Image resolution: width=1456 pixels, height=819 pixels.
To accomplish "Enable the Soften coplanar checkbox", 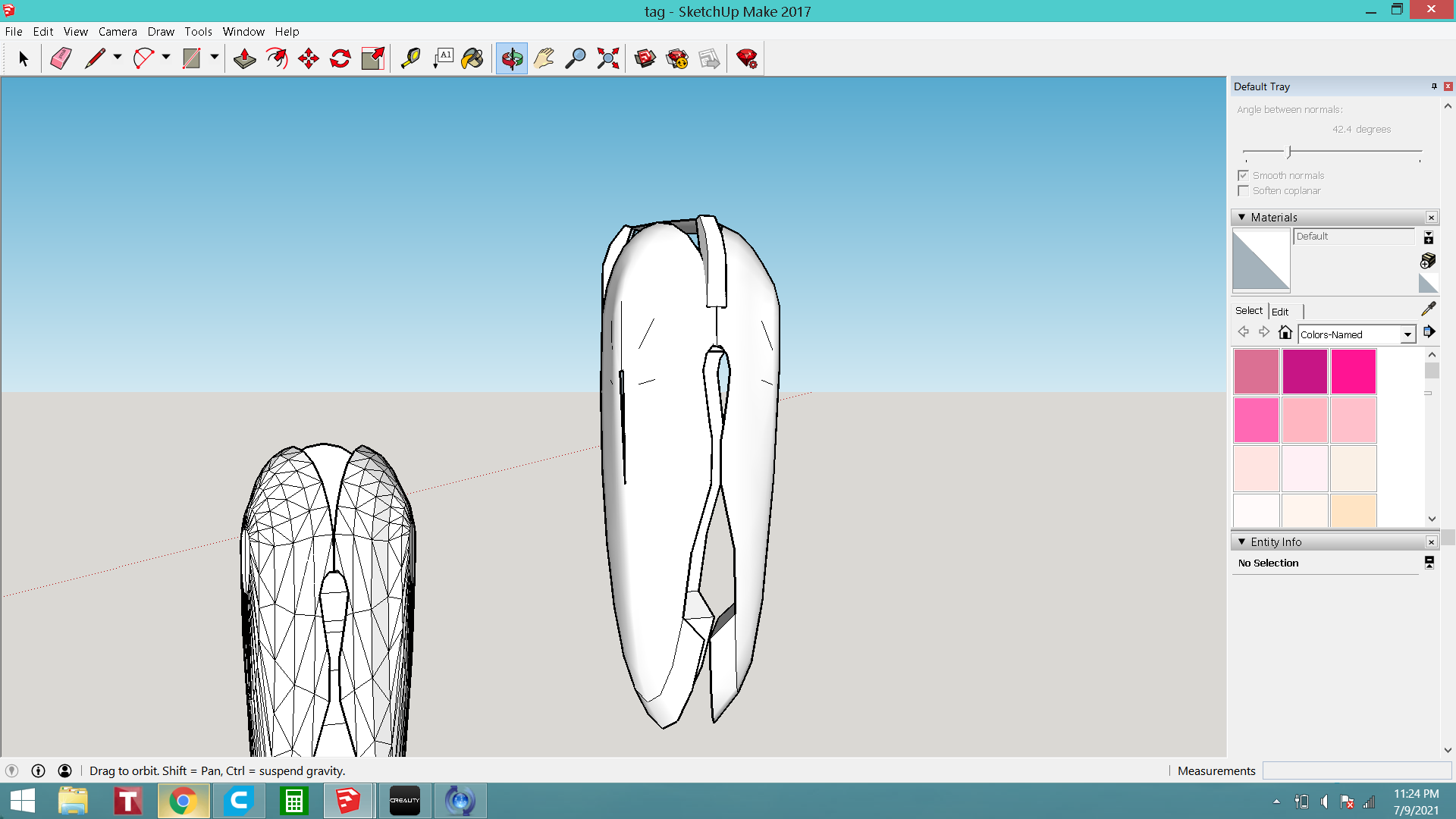I will click(x=1243, y=191).
